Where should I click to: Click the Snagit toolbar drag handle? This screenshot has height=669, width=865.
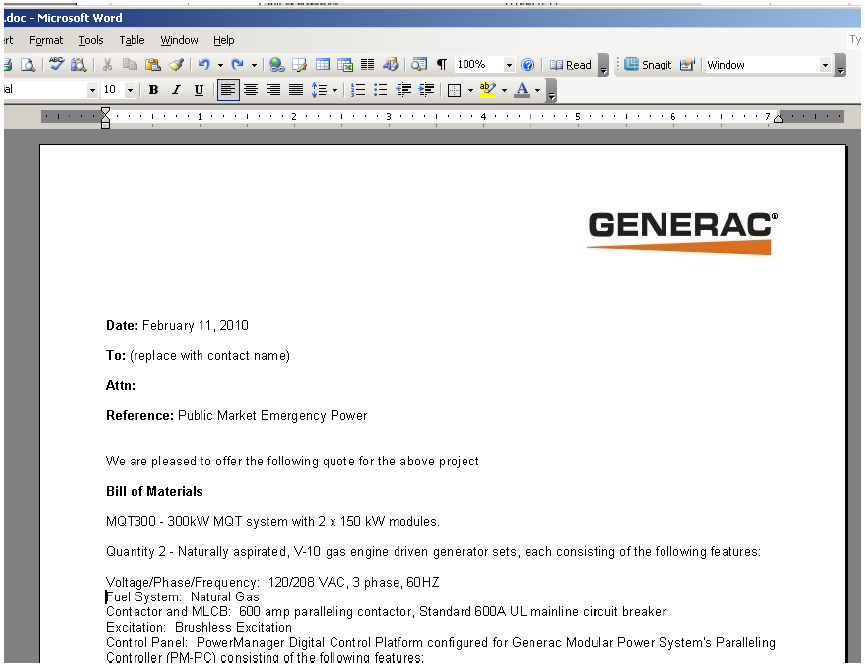[x=618, y=65]
